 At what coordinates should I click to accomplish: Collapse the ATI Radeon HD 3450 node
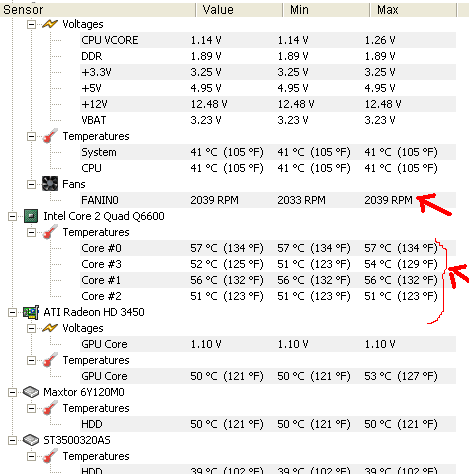coord(12,312)
